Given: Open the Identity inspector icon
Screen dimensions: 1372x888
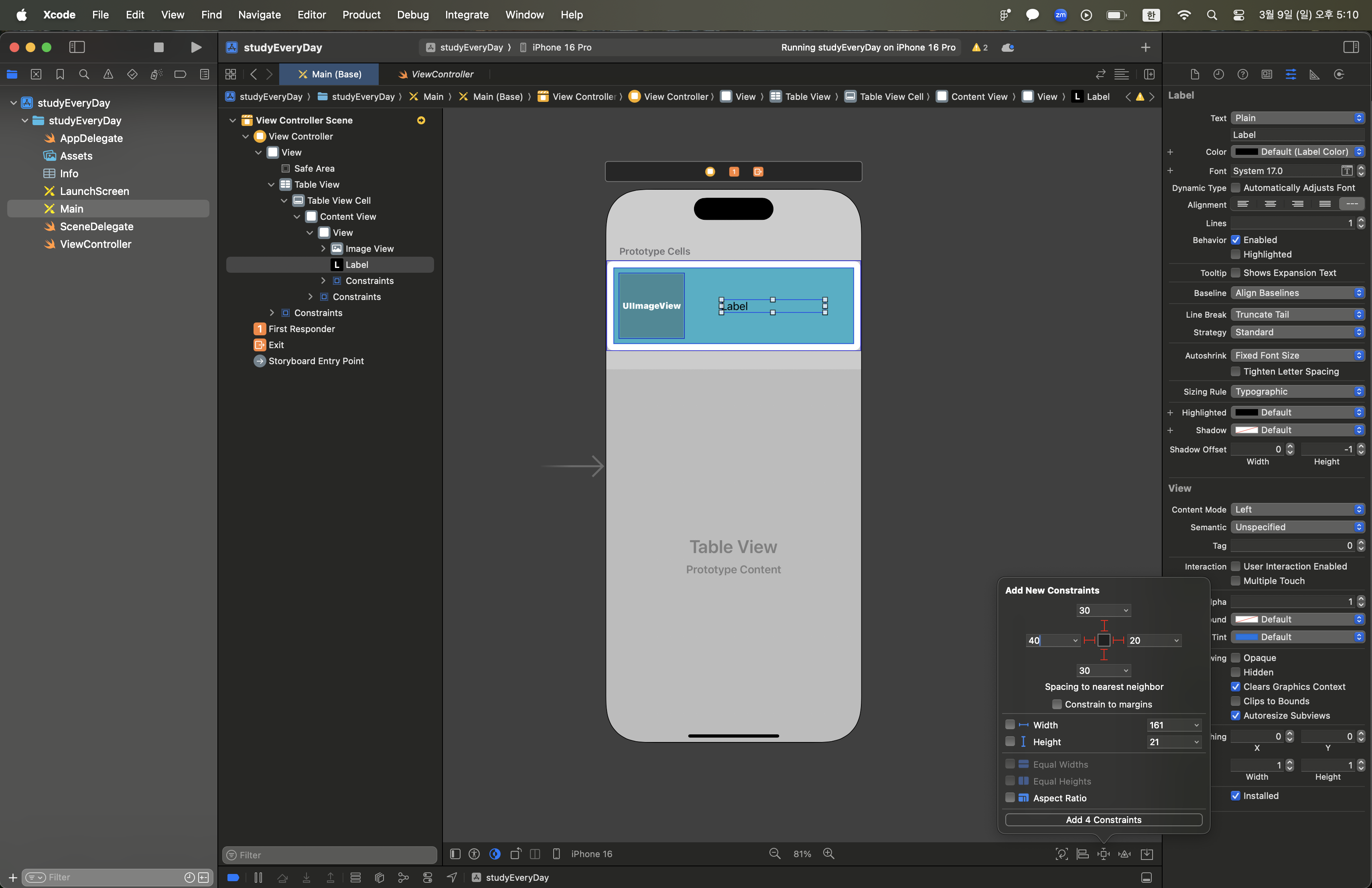Looking at the screenshot, I should (1266, 74).
